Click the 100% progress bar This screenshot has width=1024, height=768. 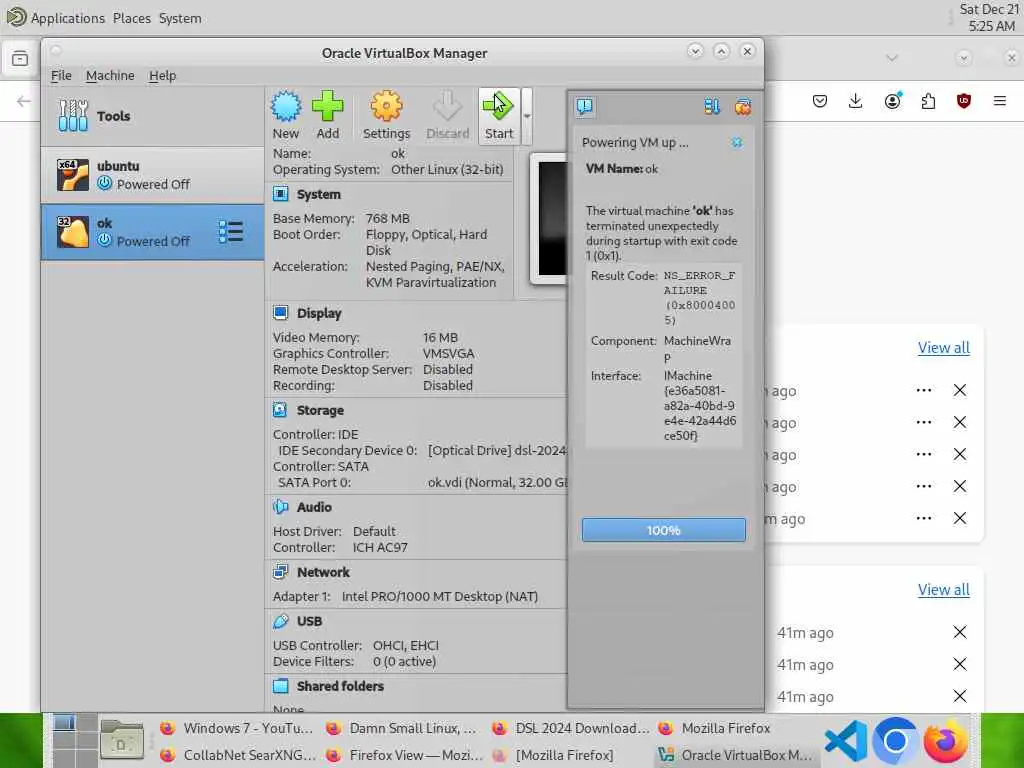click(664, 530)
